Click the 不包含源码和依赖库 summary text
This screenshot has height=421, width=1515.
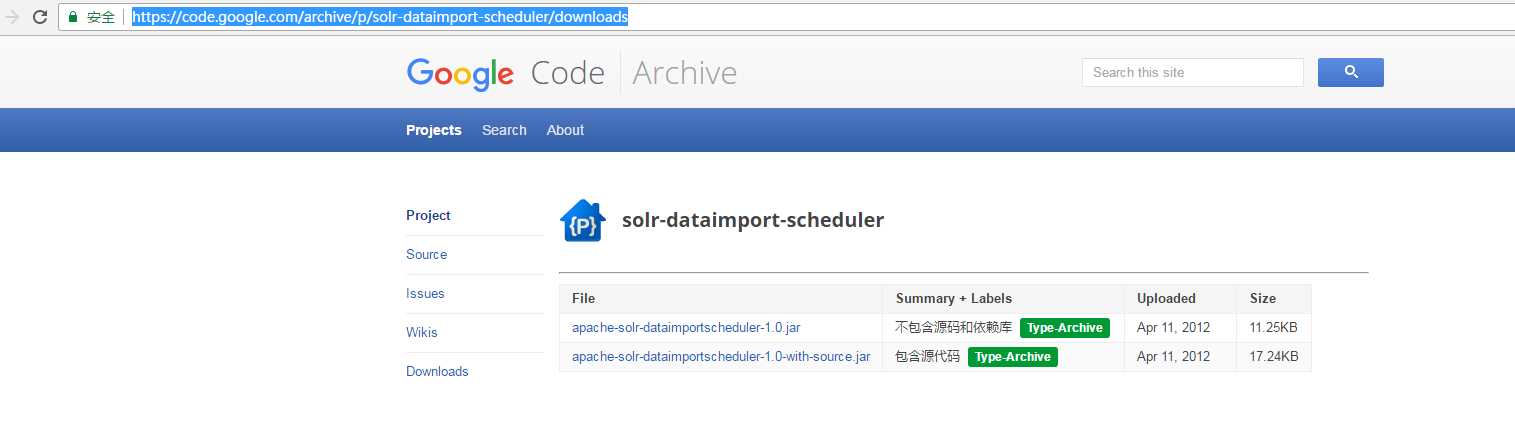coord(954,327)
